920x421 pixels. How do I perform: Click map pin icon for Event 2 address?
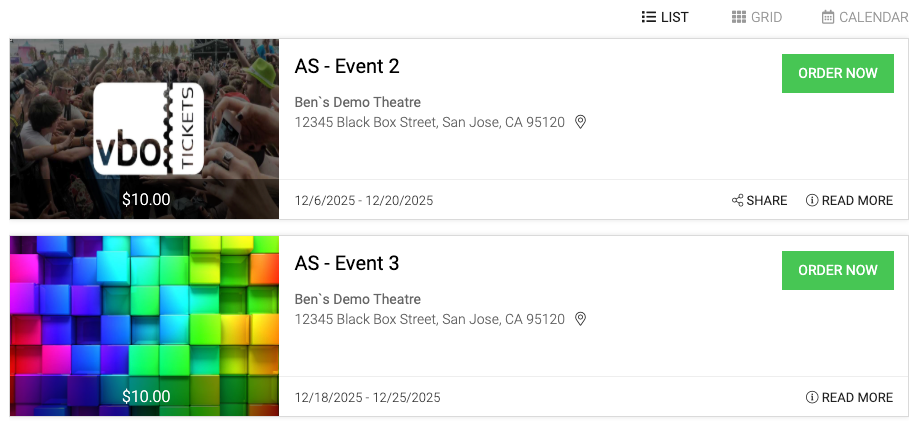coord(580,122)
